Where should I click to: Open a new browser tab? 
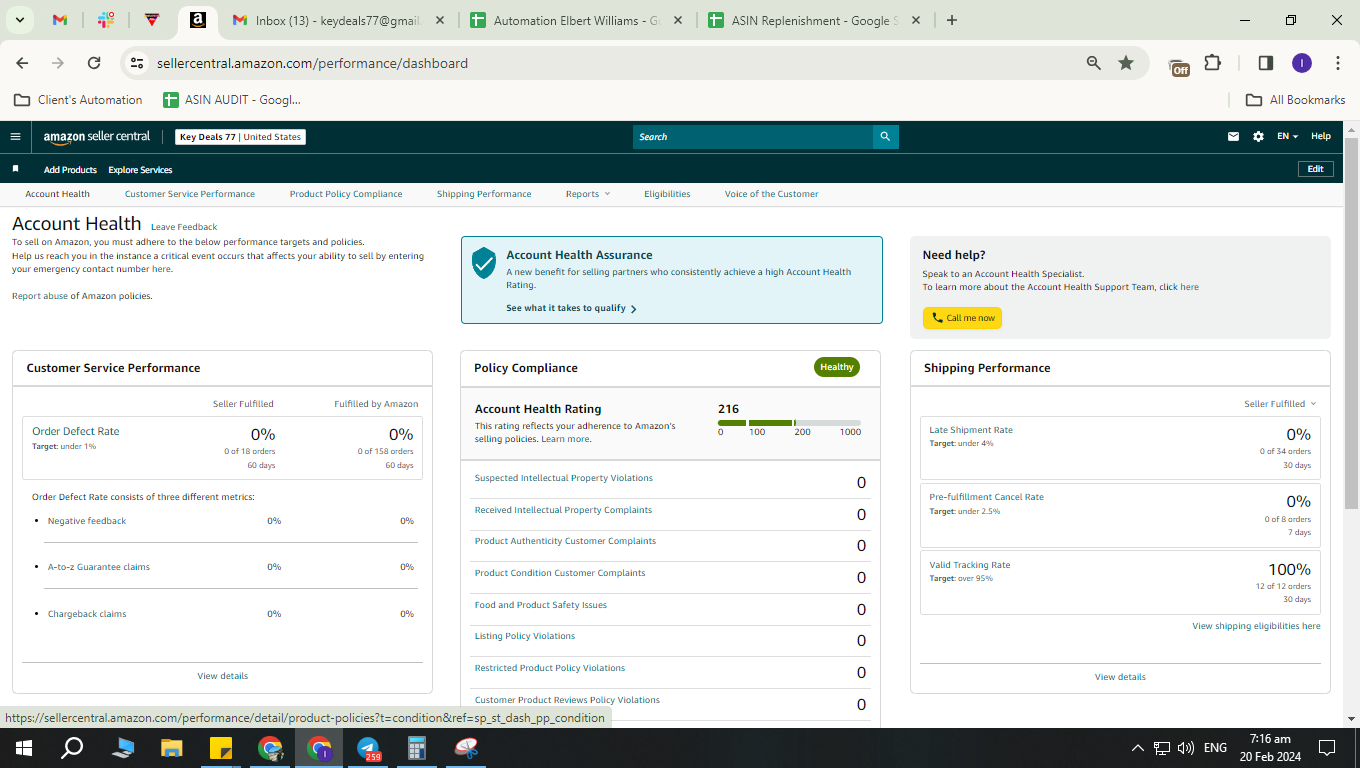coord(951,20)
